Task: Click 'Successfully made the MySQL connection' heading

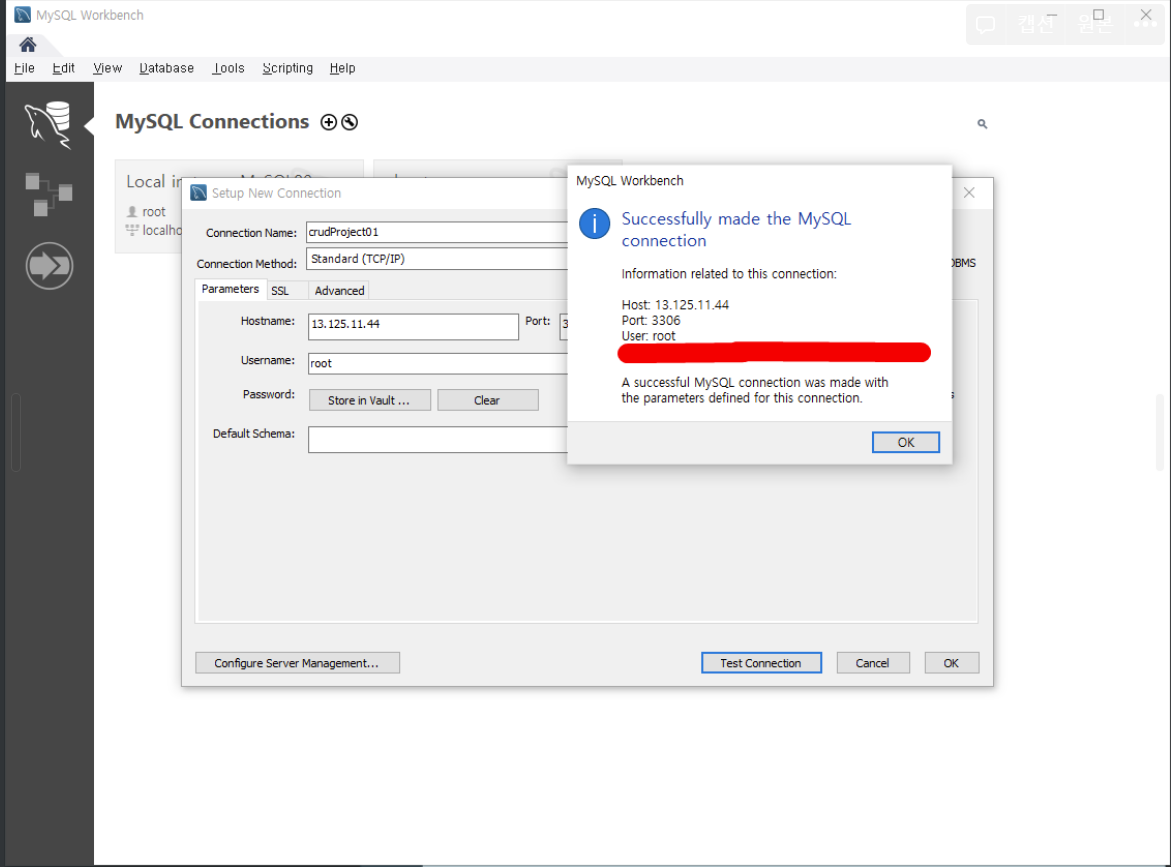Action: [x=736, y=229]
